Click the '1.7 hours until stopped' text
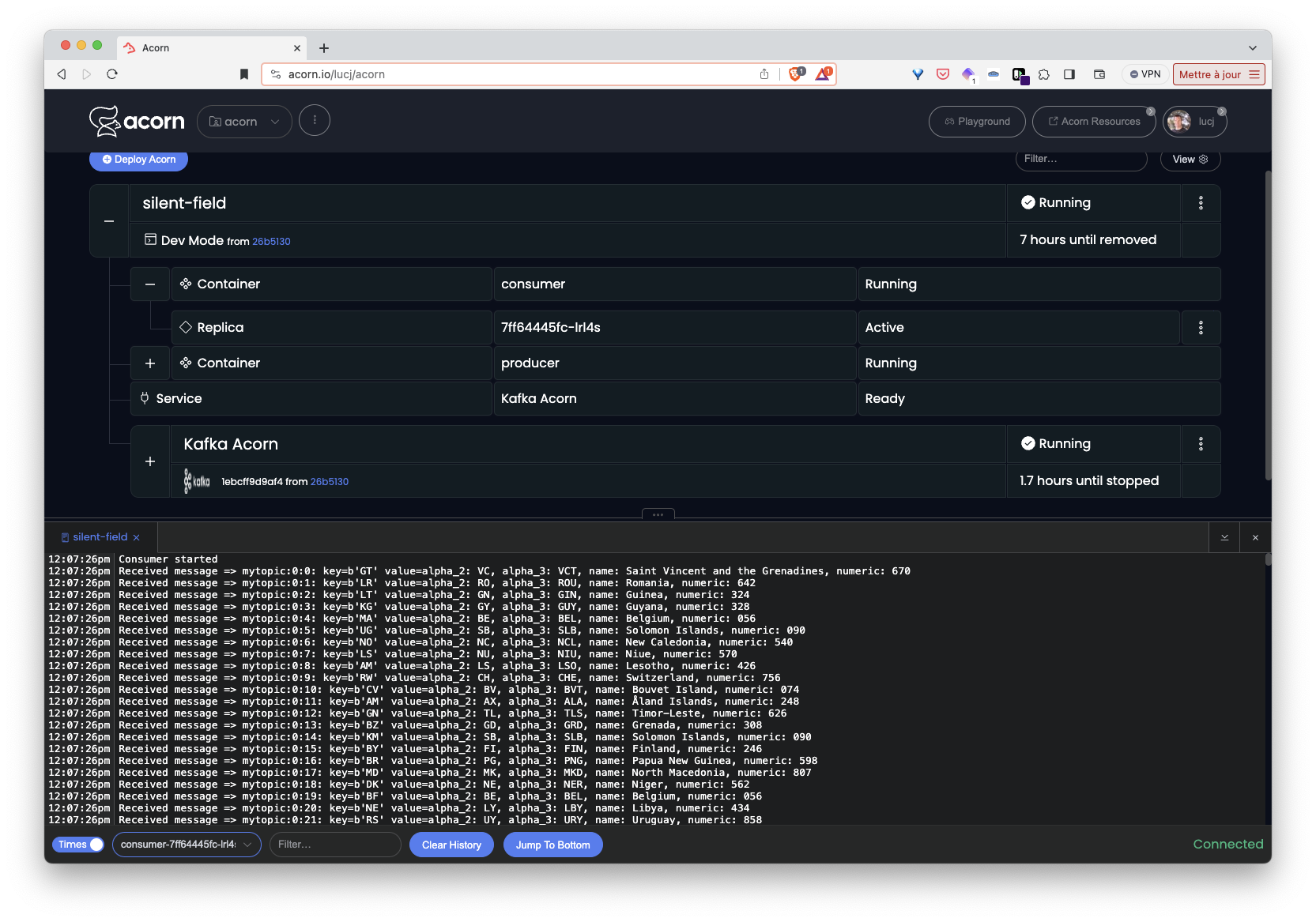Viewport: 1316px width, 922px height. pos(1089,480)
